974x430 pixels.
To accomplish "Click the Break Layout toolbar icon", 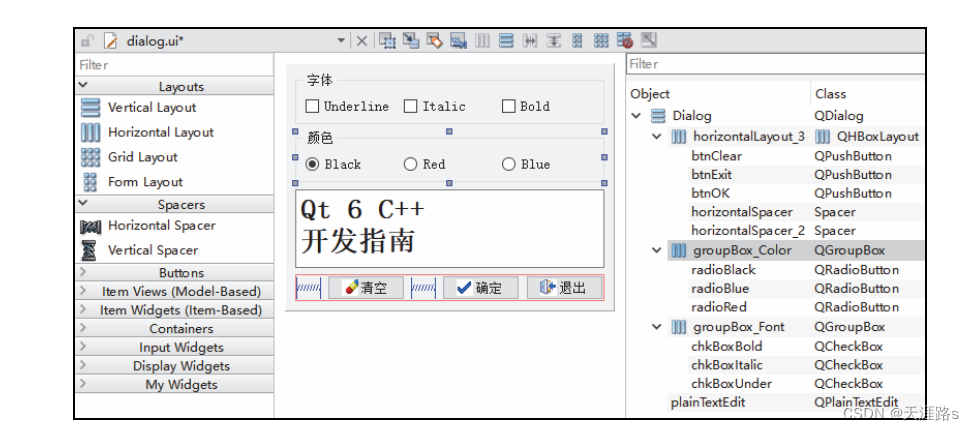I will click(625, 41).
